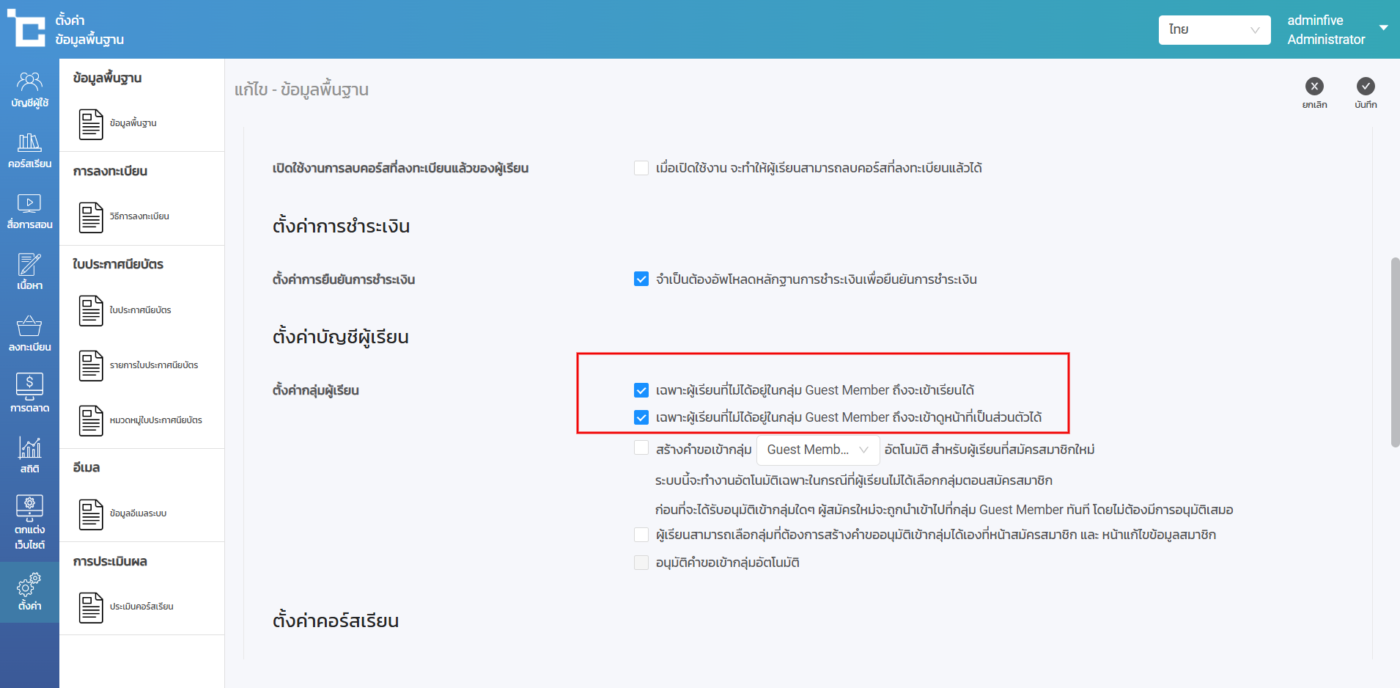Image resolution: width=1400 pixels, height=688 pixels.
Task: Open บัญชีผู้ใช้ user accounts in sidebar
Action: 30,89
